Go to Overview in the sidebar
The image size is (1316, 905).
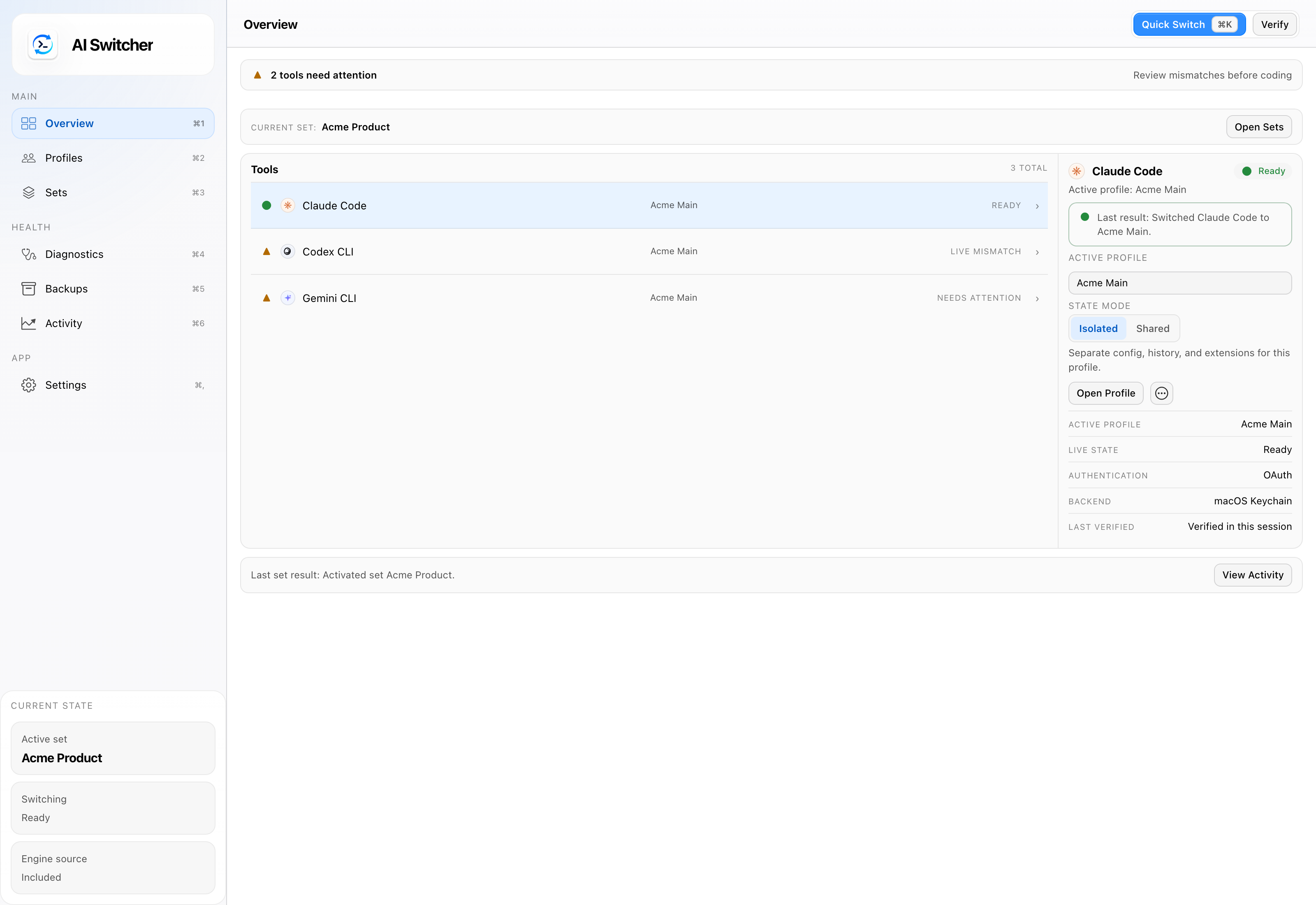coord(113,124)
